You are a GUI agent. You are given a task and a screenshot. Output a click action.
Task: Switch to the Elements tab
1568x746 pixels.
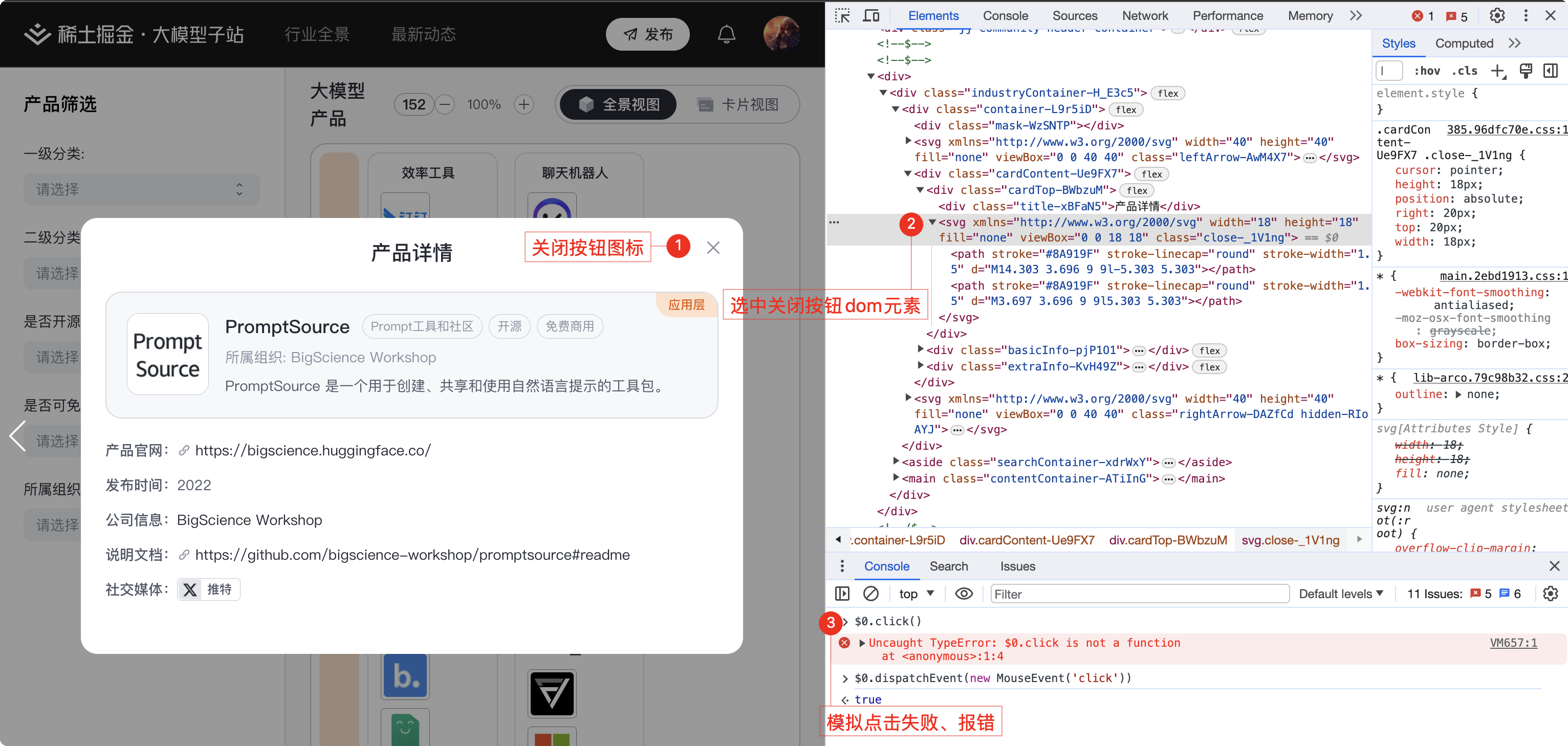tap(933, 16)
